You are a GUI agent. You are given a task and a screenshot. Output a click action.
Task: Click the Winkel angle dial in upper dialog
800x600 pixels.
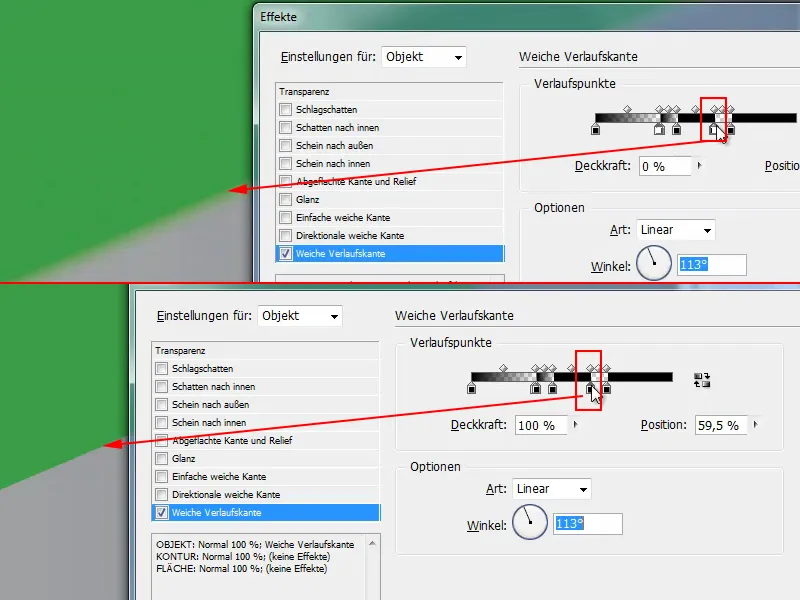click(x=654, y=263)
